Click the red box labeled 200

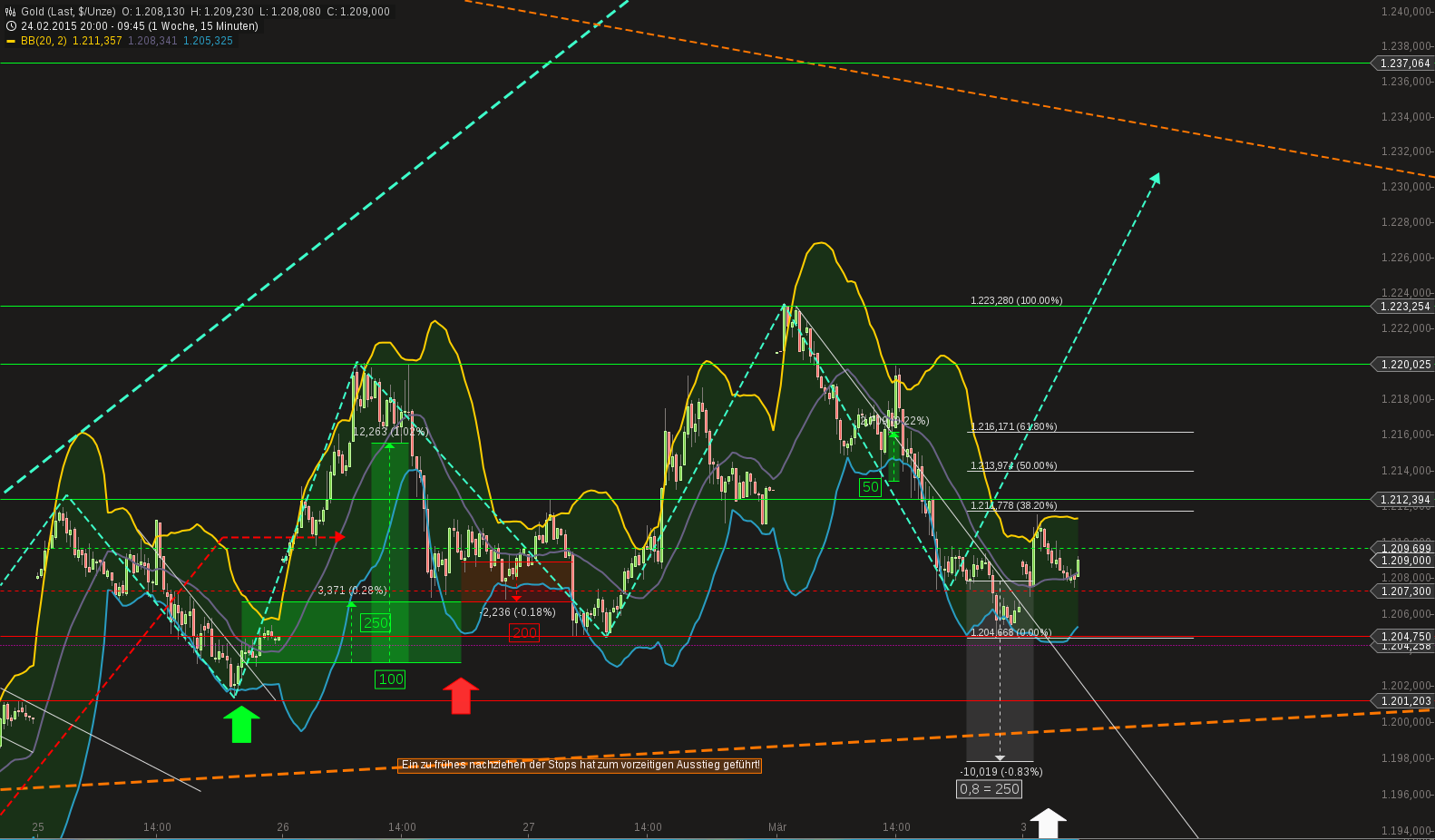524,632
